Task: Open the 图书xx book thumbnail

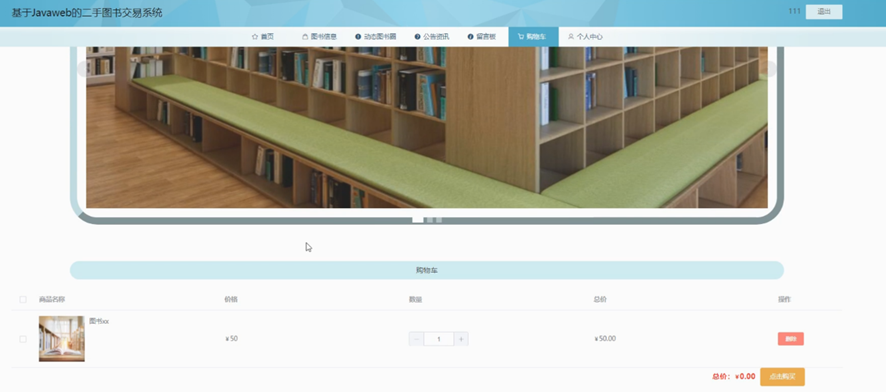Action: (62, 339)
